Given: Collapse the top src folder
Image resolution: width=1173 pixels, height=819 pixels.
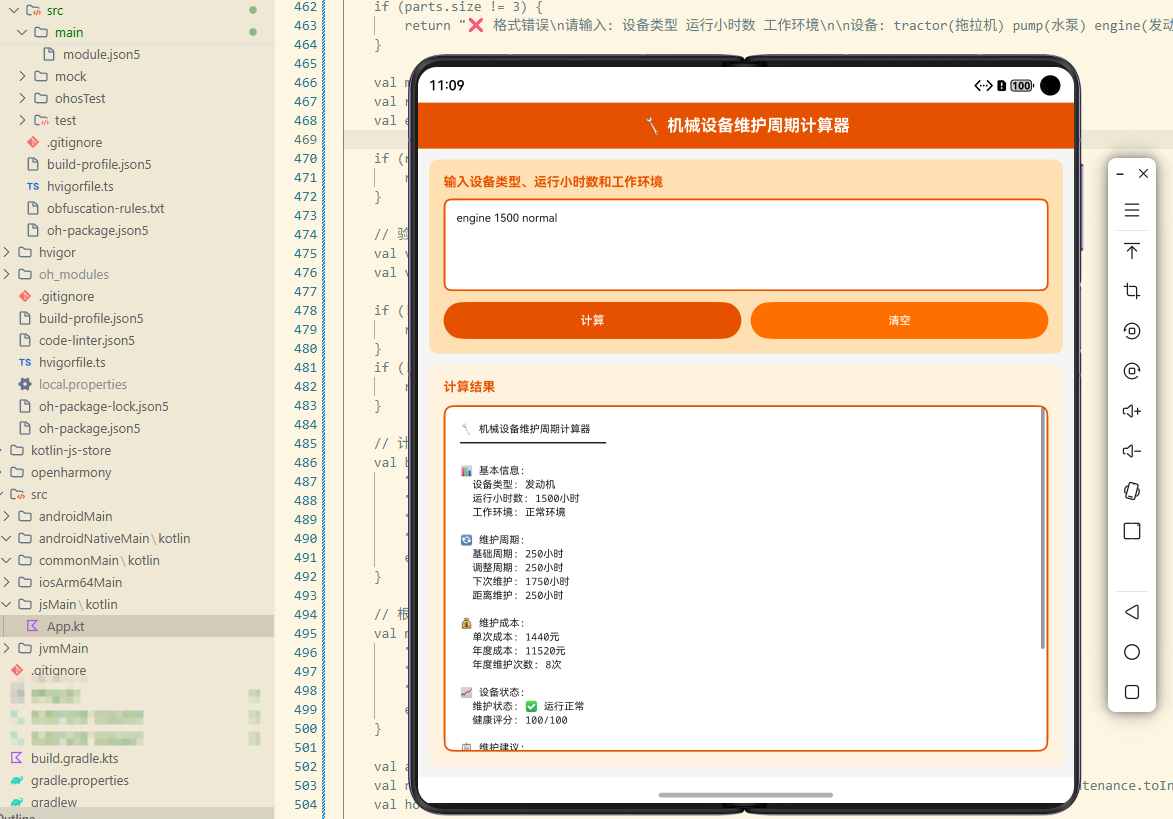Looking at the screenshot, I should [14, 10].
